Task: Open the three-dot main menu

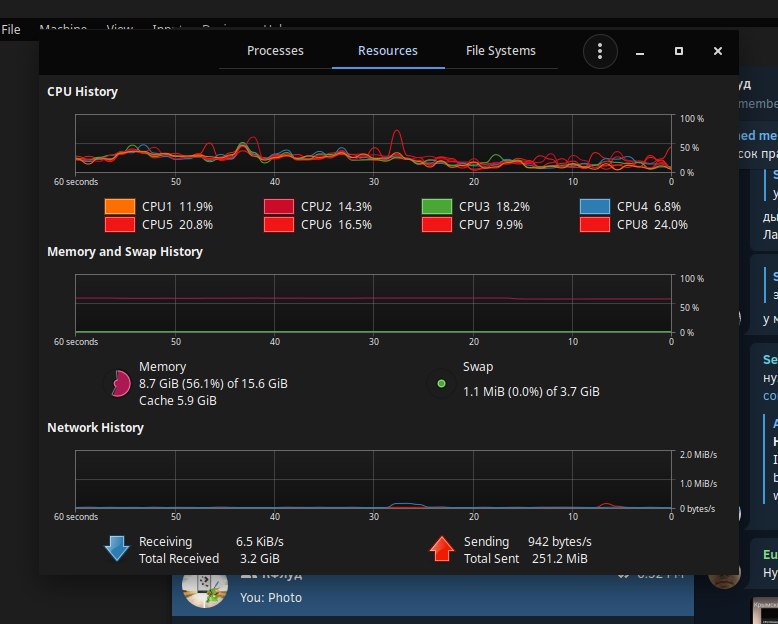Action: coord(600,51)
